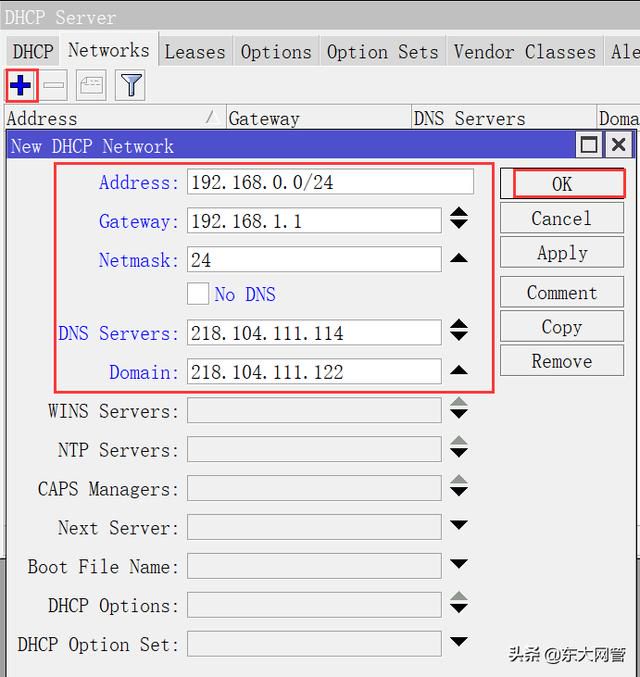Expand the NTP Servers arrow control
The width and height of the screenshot is (640, 677).
click(459, 447)
